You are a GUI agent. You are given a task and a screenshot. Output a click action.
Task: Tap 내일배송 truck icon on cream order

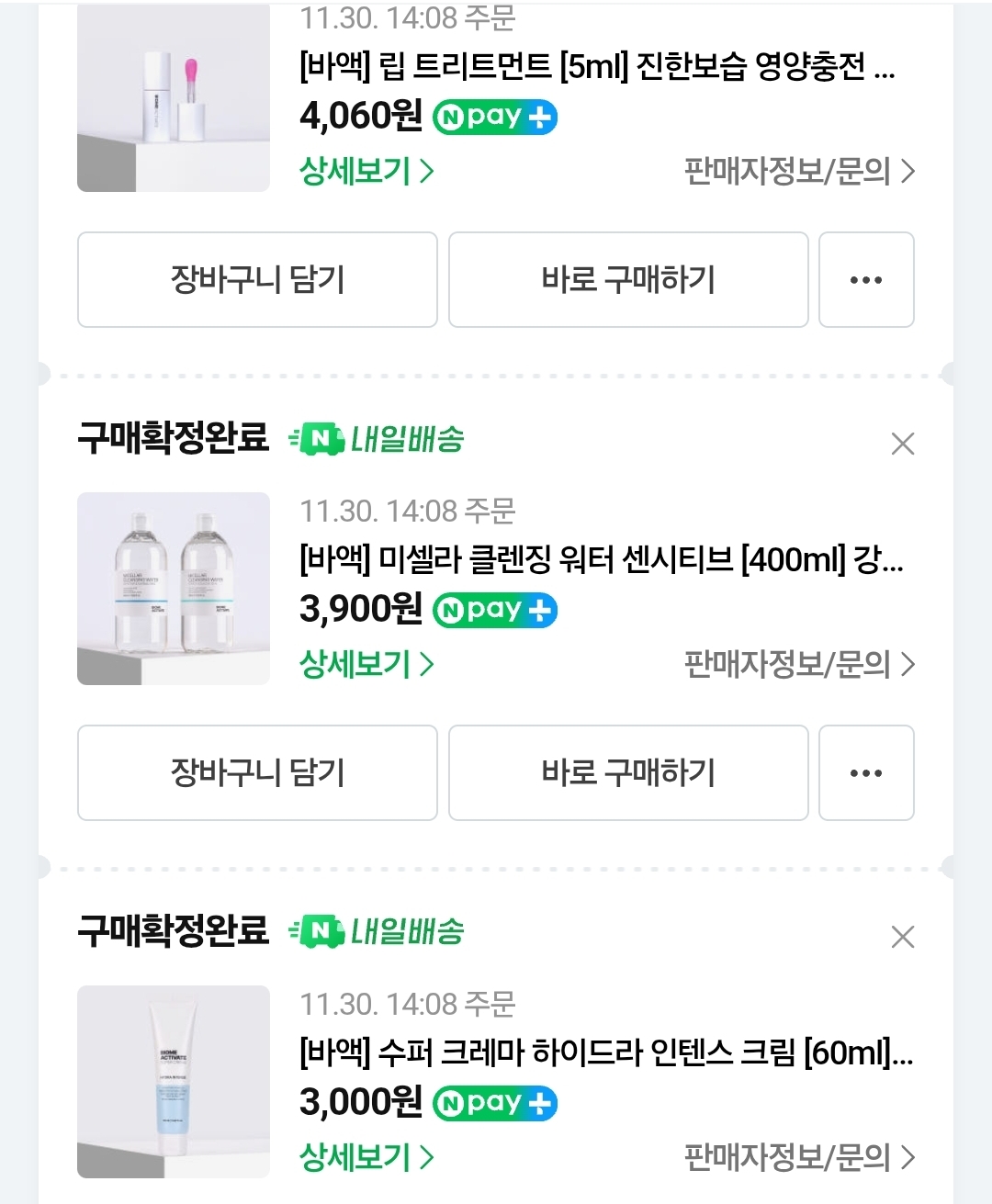[317, 932]
